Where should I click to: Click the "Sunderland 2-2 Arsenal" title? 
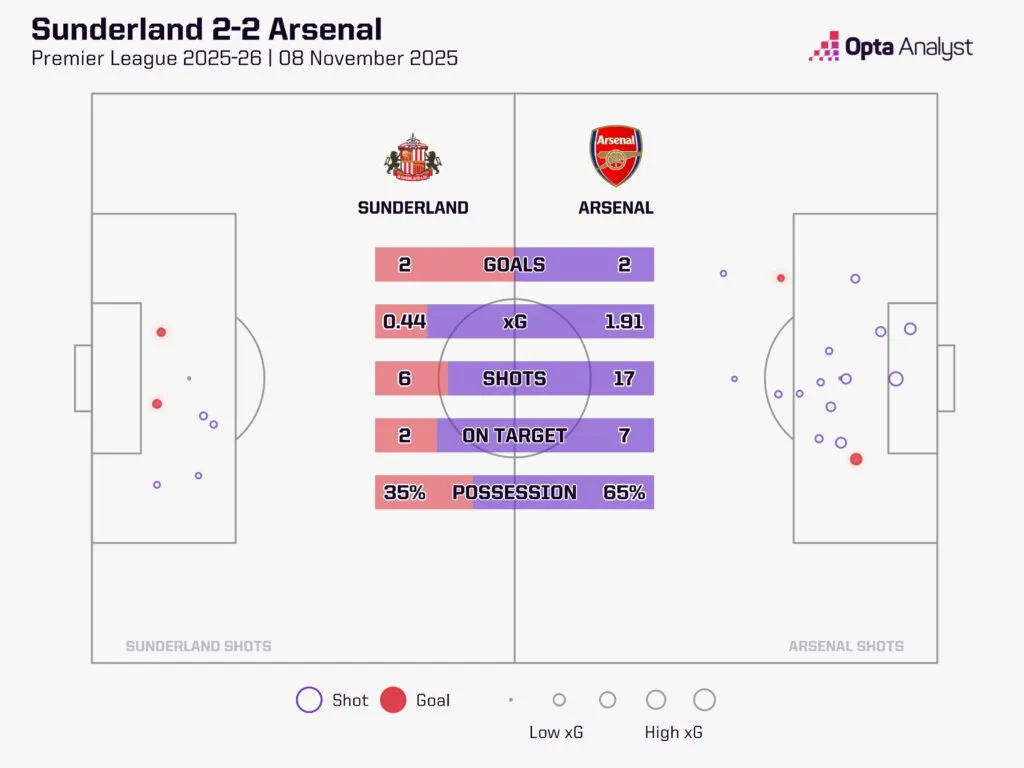[206, 28]
